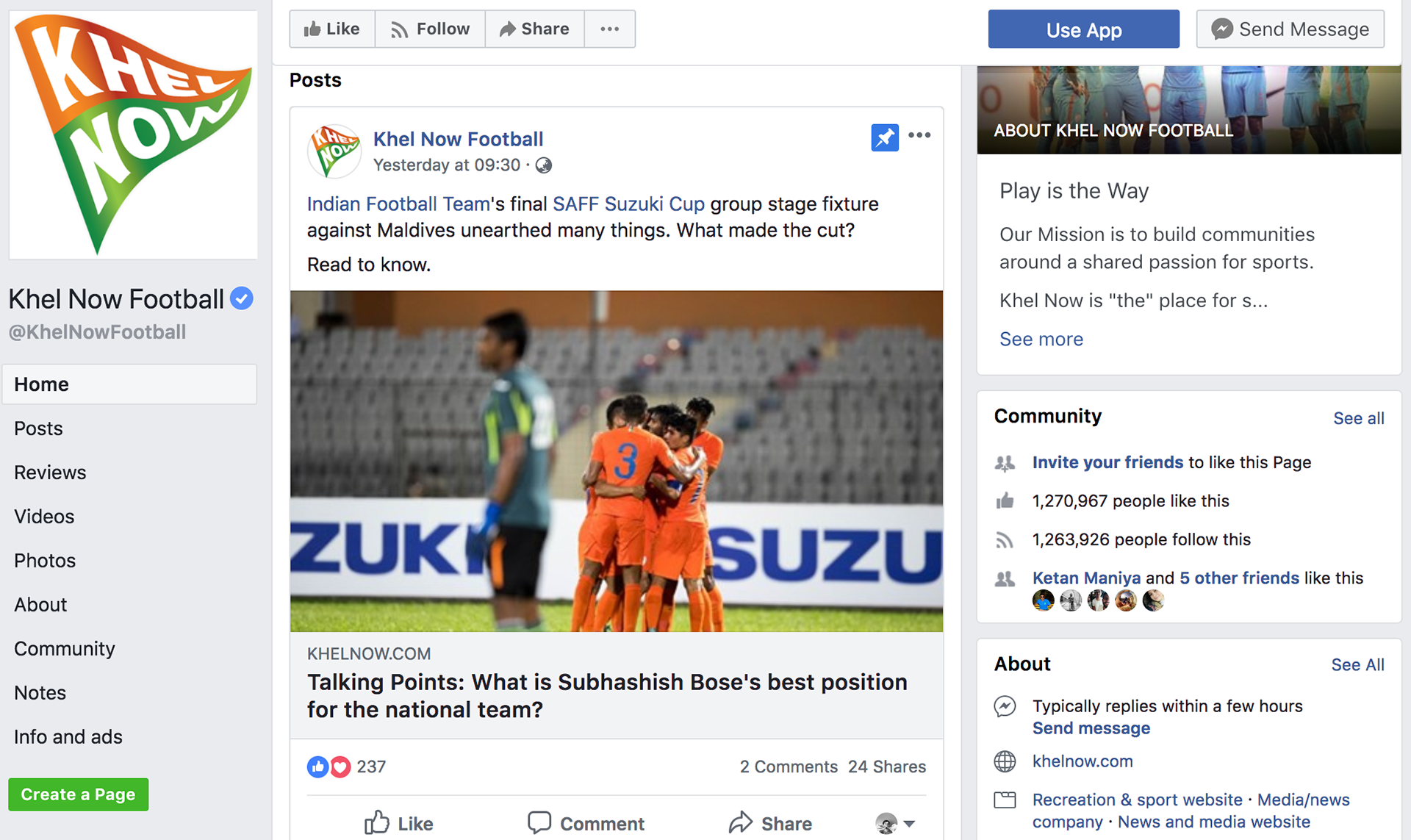Image resolution: width=1411 pixels, height=840 pixels.
Task: Open the Videos section in sidebar
Action: coord(44,517)
